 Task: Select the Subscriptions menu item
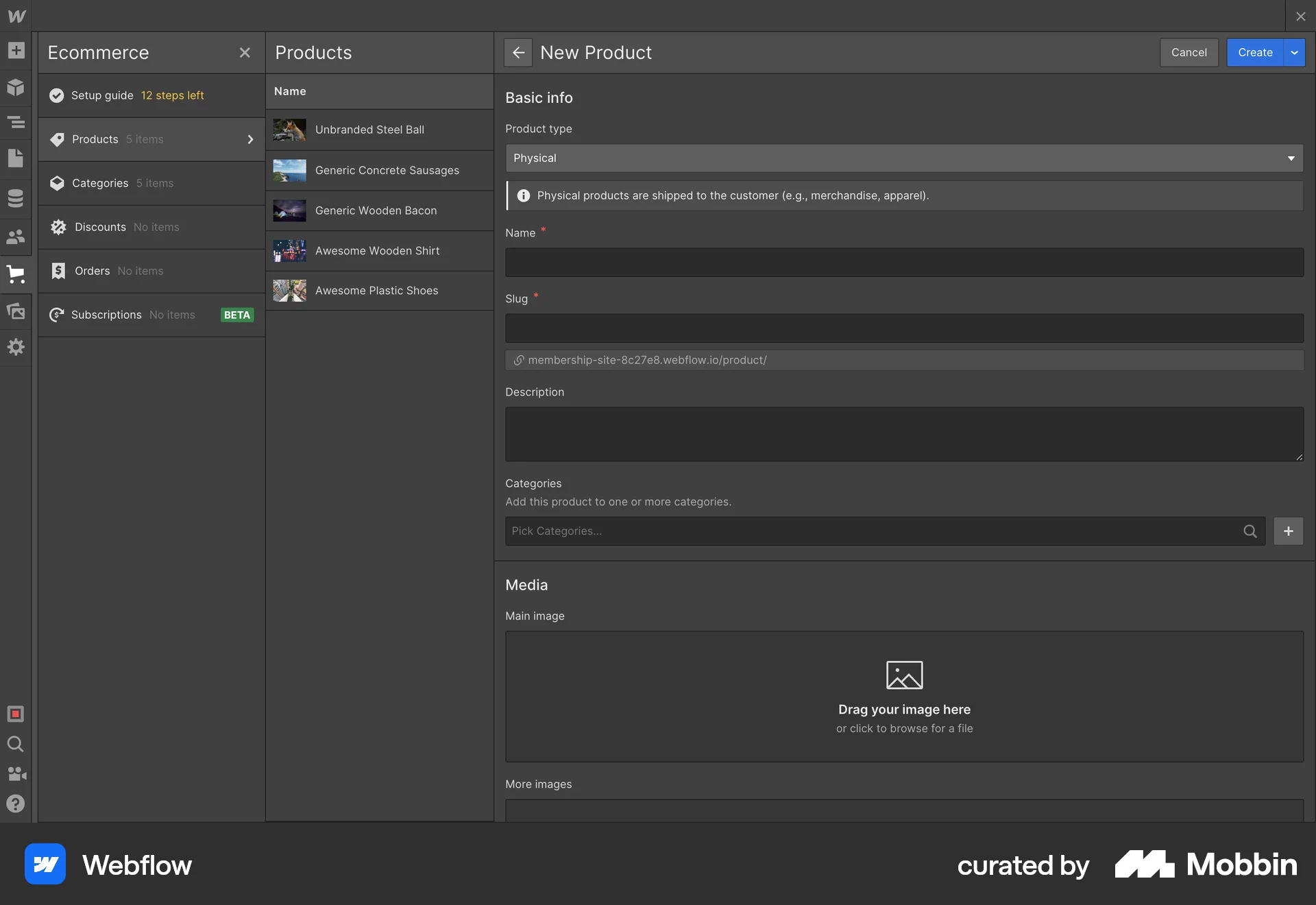click(x=106, y=315)
